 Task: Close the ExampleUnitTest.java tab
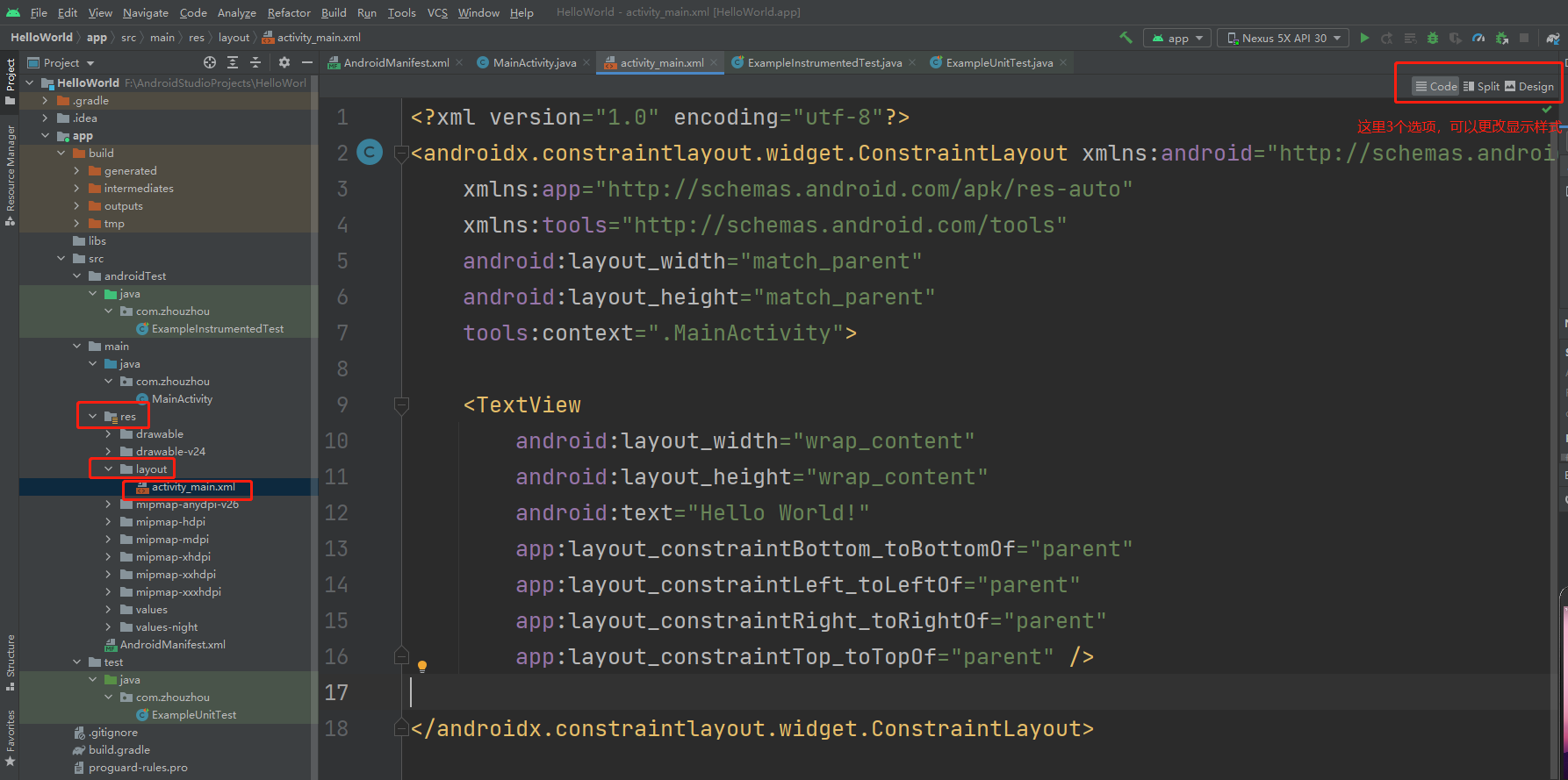point(1063,62)
